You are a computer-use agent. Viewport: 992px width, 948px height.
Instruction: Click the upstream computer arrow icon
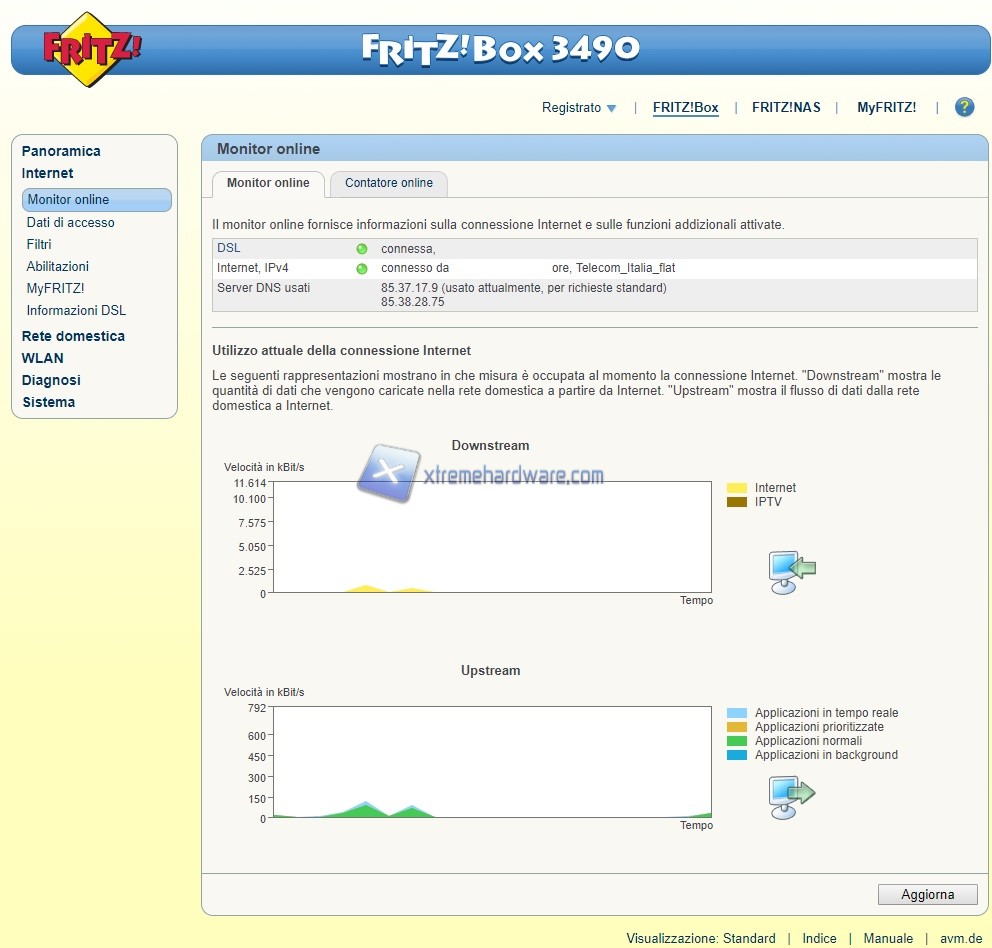pyautogui.click(x=791, y=796)
